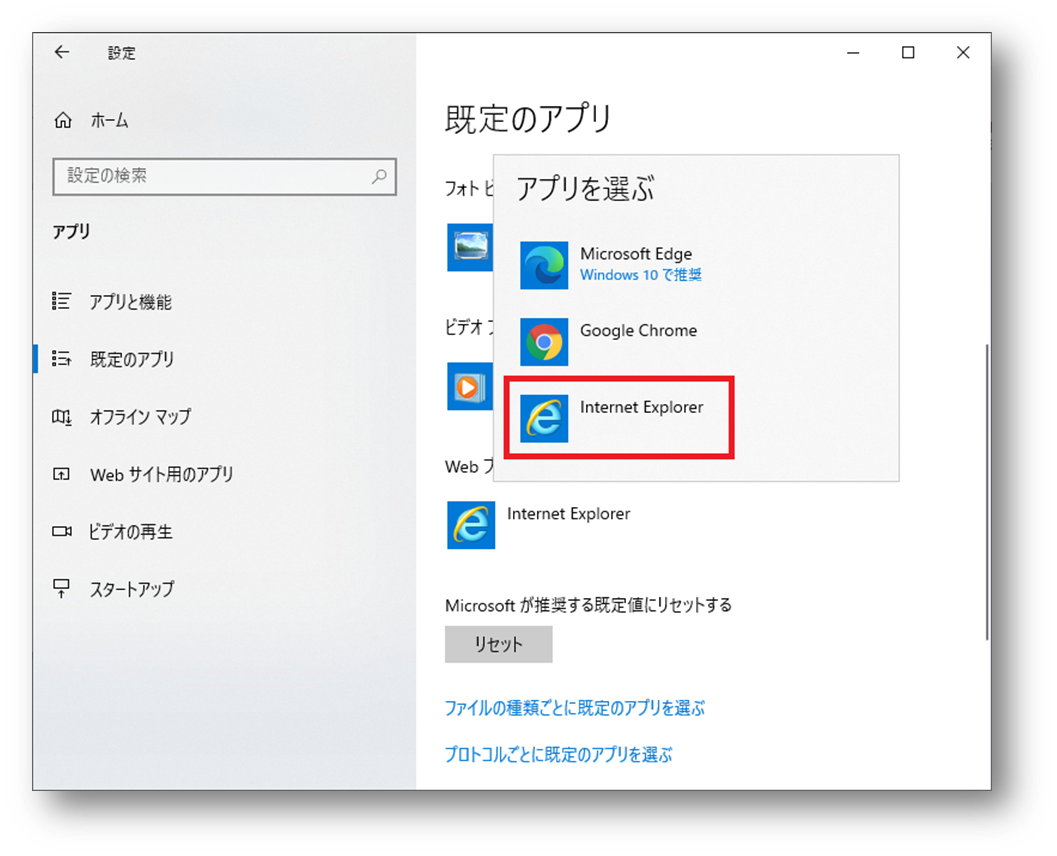Click the Windows 10 で推奨 text
The width and height of the screenshot is (1057, 856).
click(640, 274)
